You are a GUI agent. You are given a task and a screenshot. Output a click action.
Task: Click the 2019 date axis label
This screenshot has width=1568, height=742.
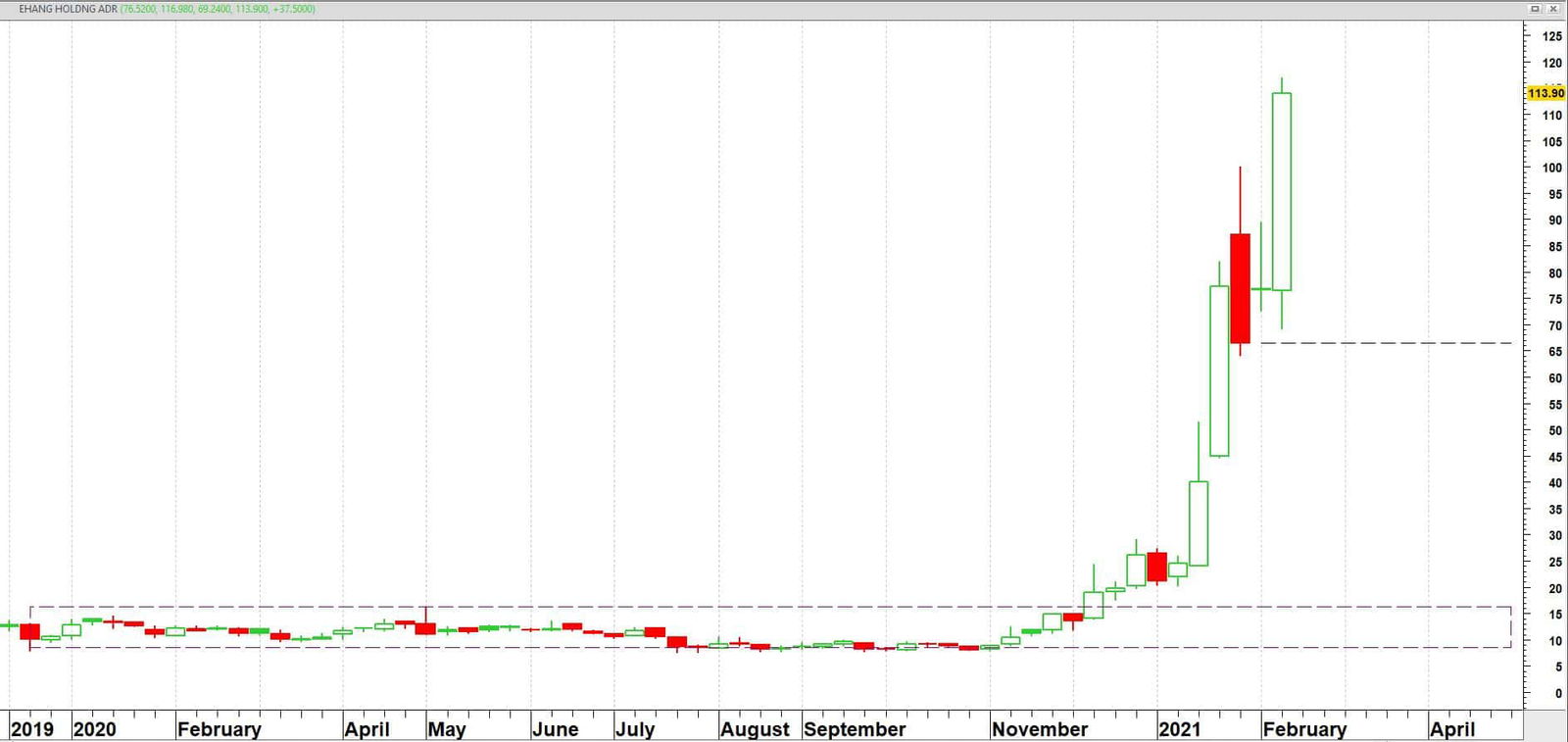point(32,729)
